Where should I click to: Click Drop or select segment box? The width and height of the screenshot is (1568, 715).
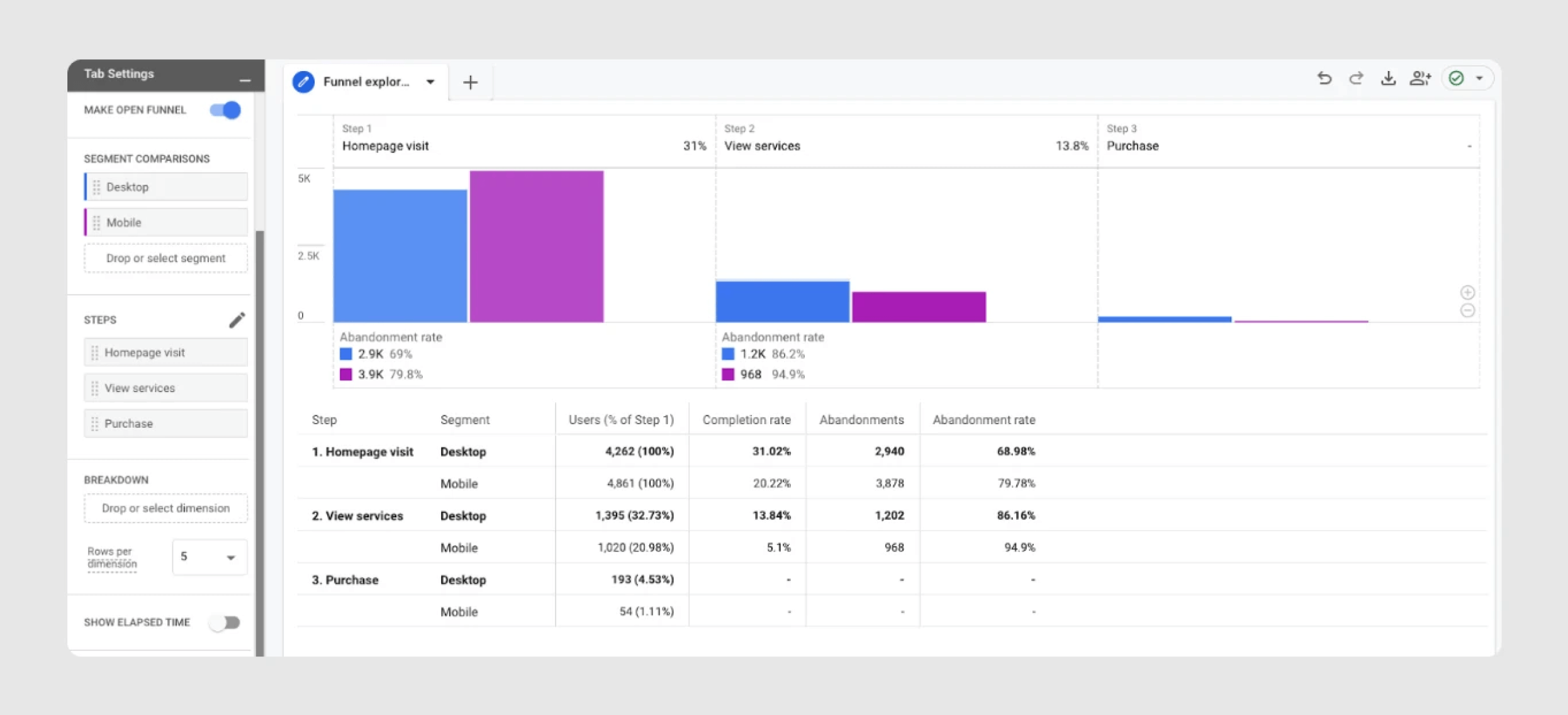pos(165,258)
